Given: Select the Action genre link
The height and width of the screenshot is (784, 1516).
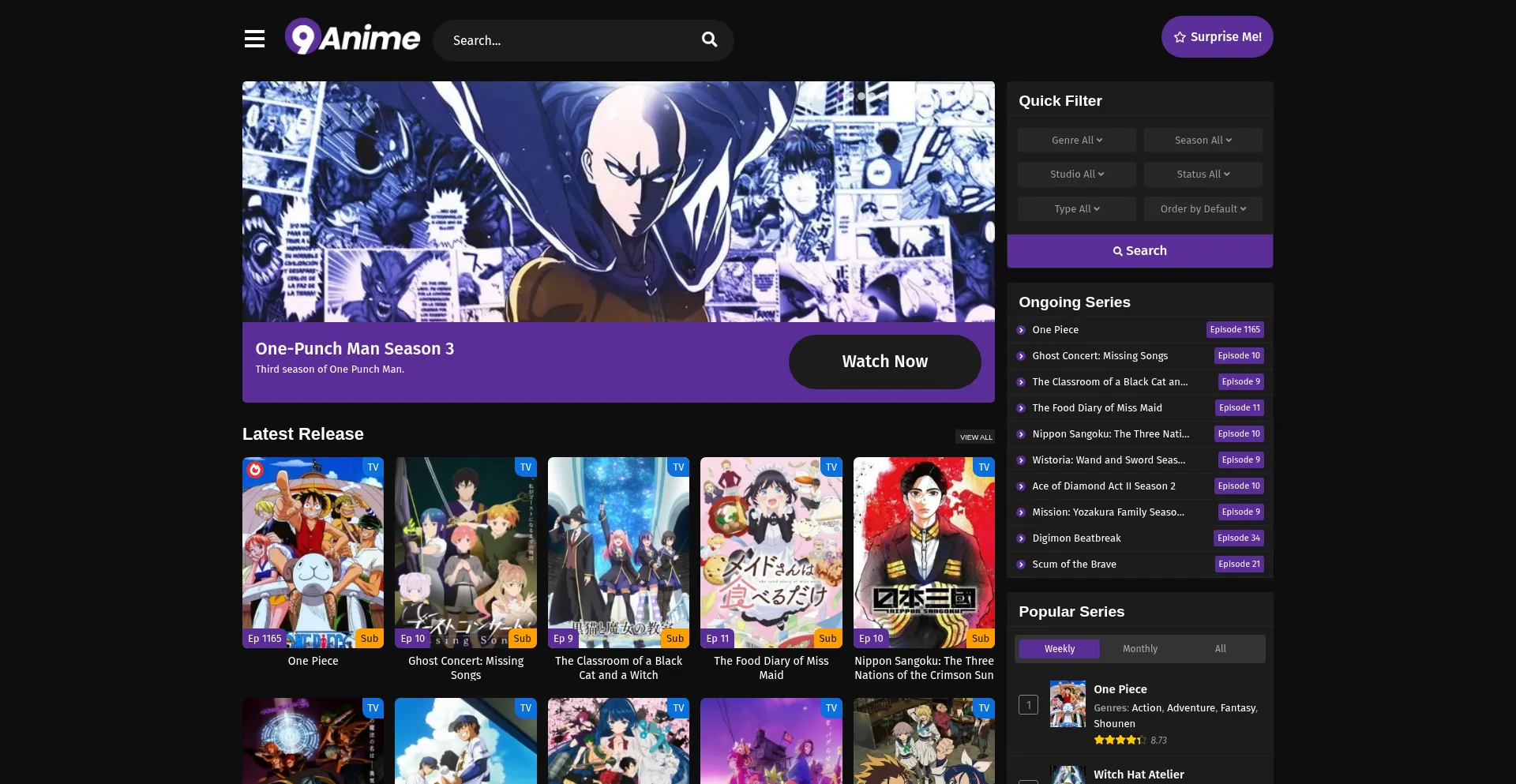Looking at the screenshot, I should click(1146, 708).
